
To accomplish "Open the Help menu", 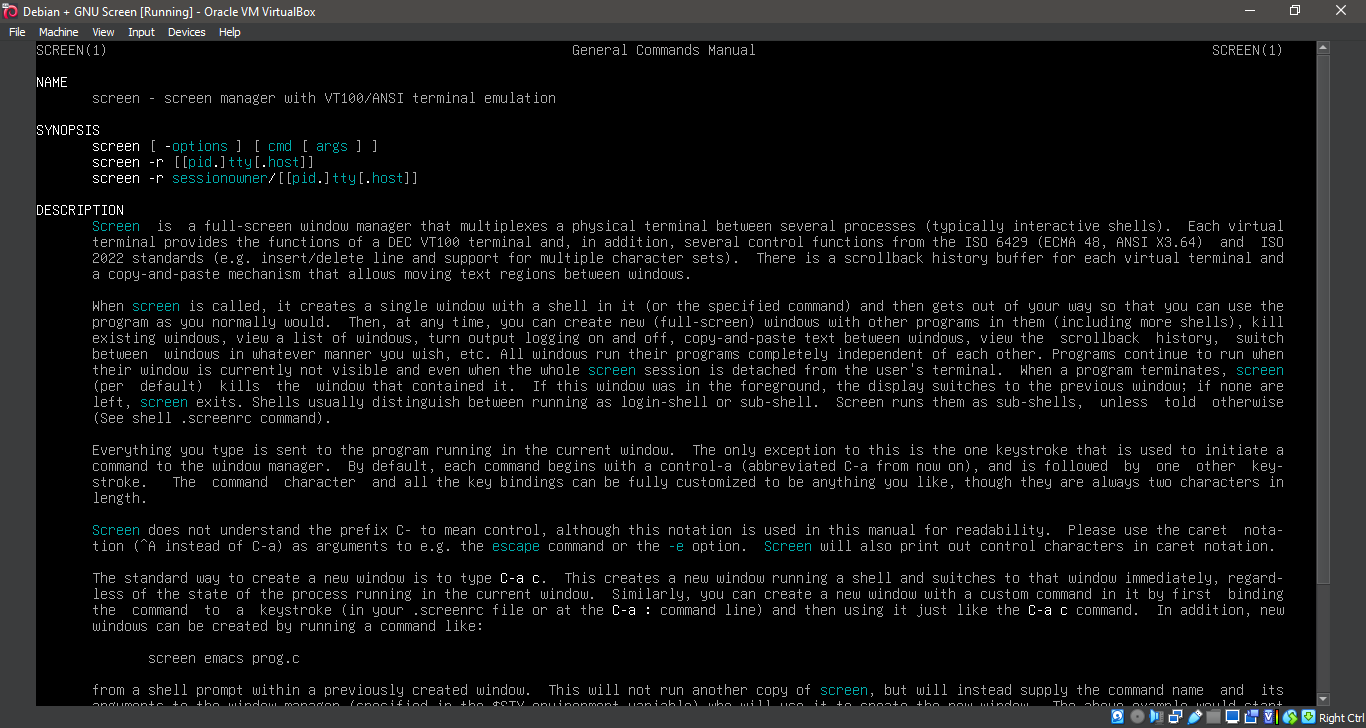I will coord(229,31).
